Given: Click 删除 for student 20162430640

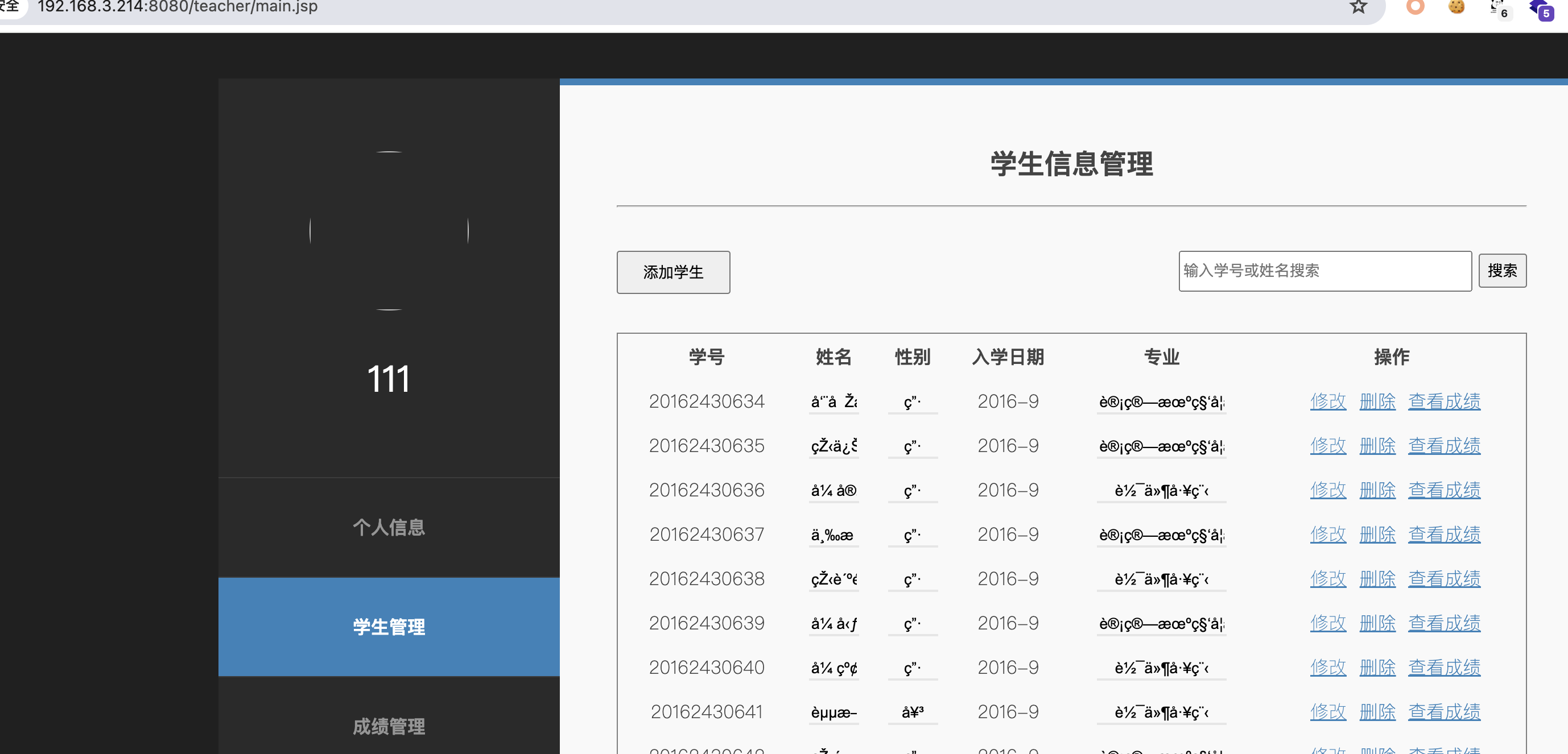Looking at the screenshot, I should click(1377, 668).
